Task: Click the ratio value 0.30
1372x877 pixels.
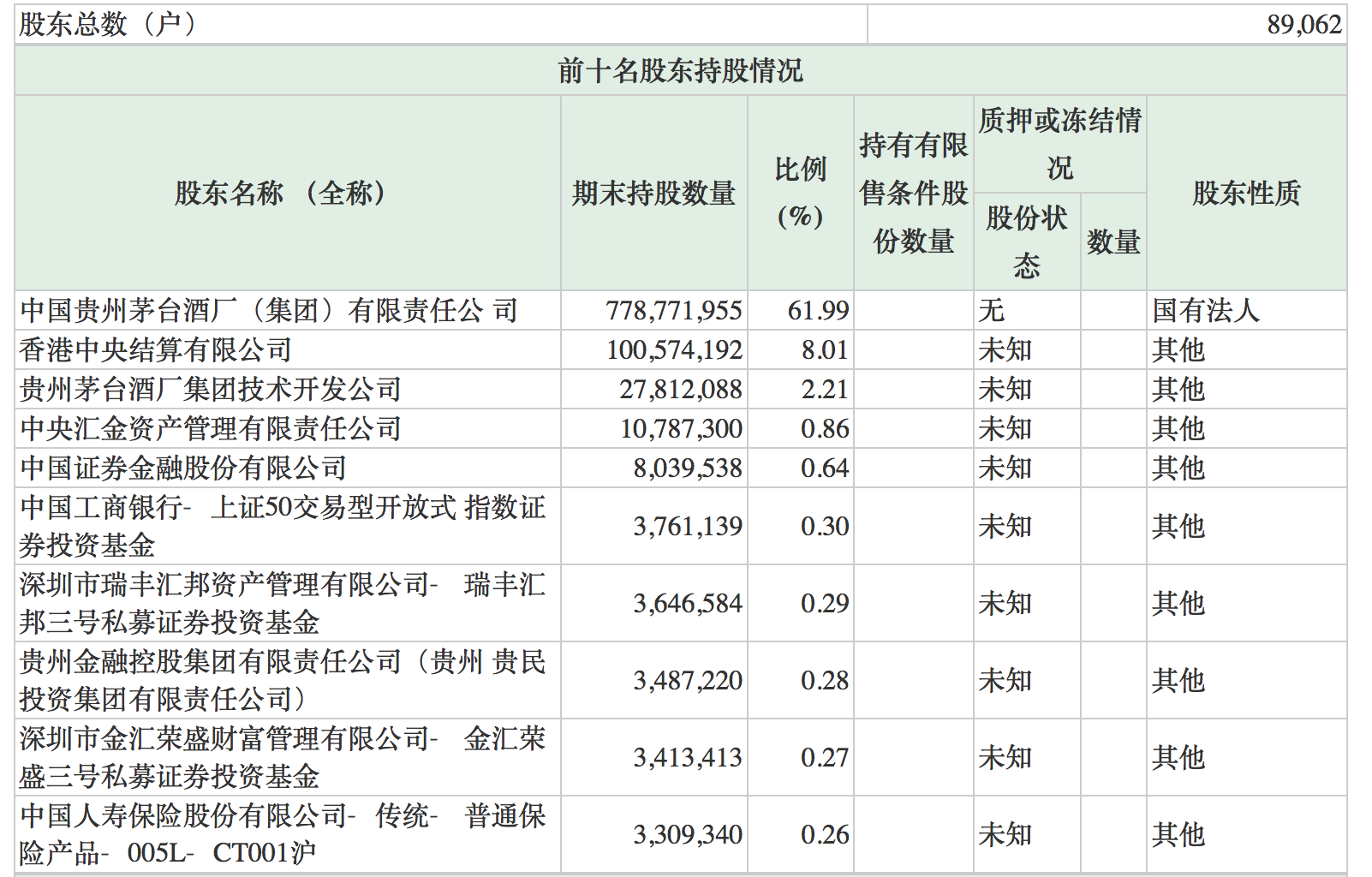Action: 825,526
